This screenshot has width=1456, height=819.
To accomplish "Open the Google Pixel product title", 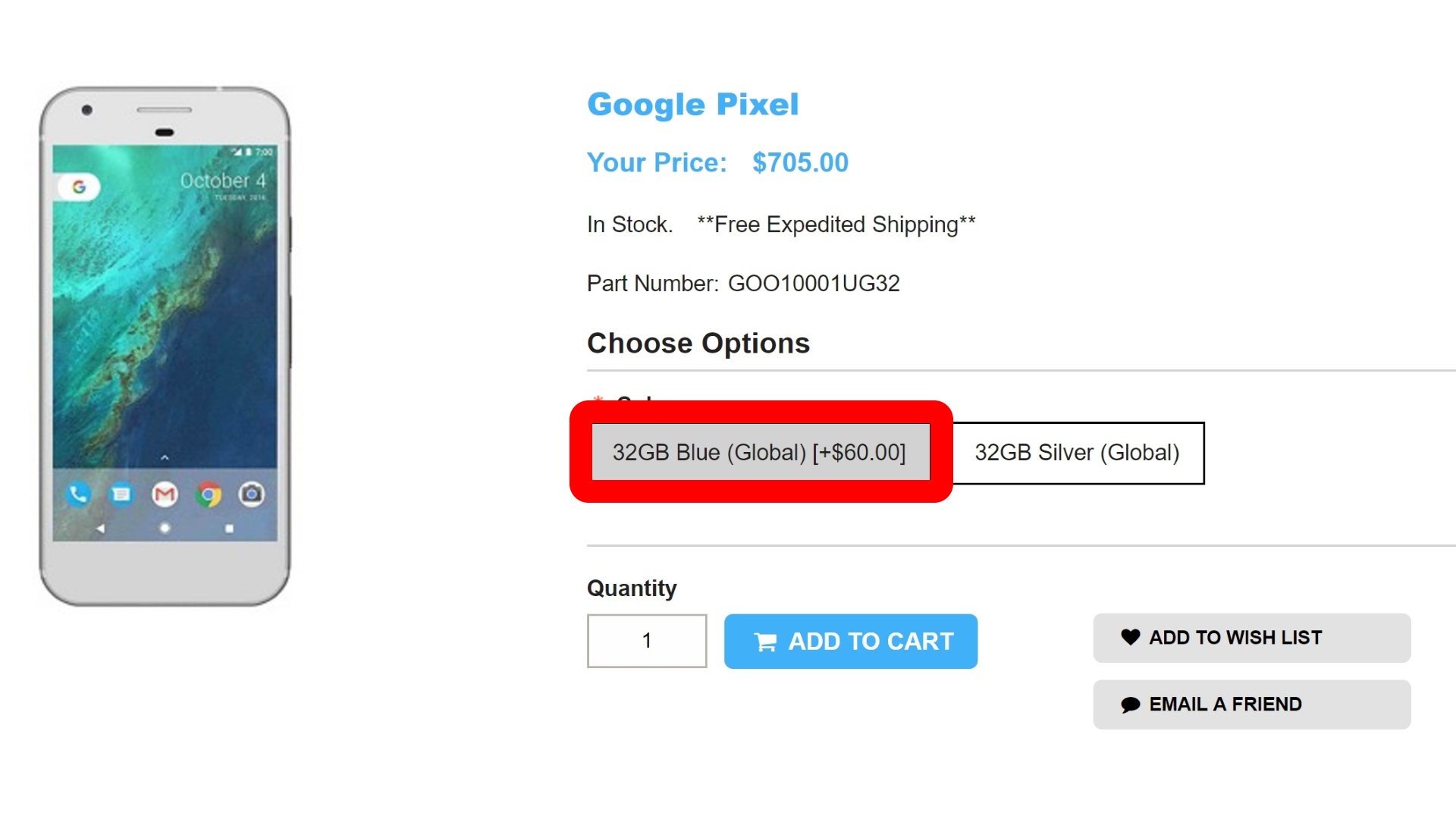I will pos(692,105).
